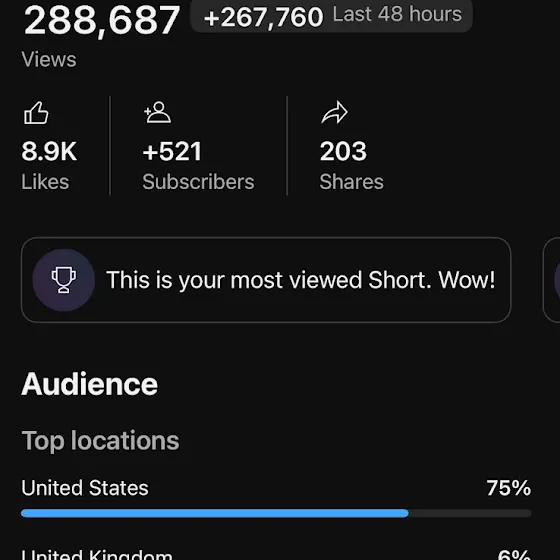Tap the share arrow icon
Screen dimensions: 560x560
335,113
